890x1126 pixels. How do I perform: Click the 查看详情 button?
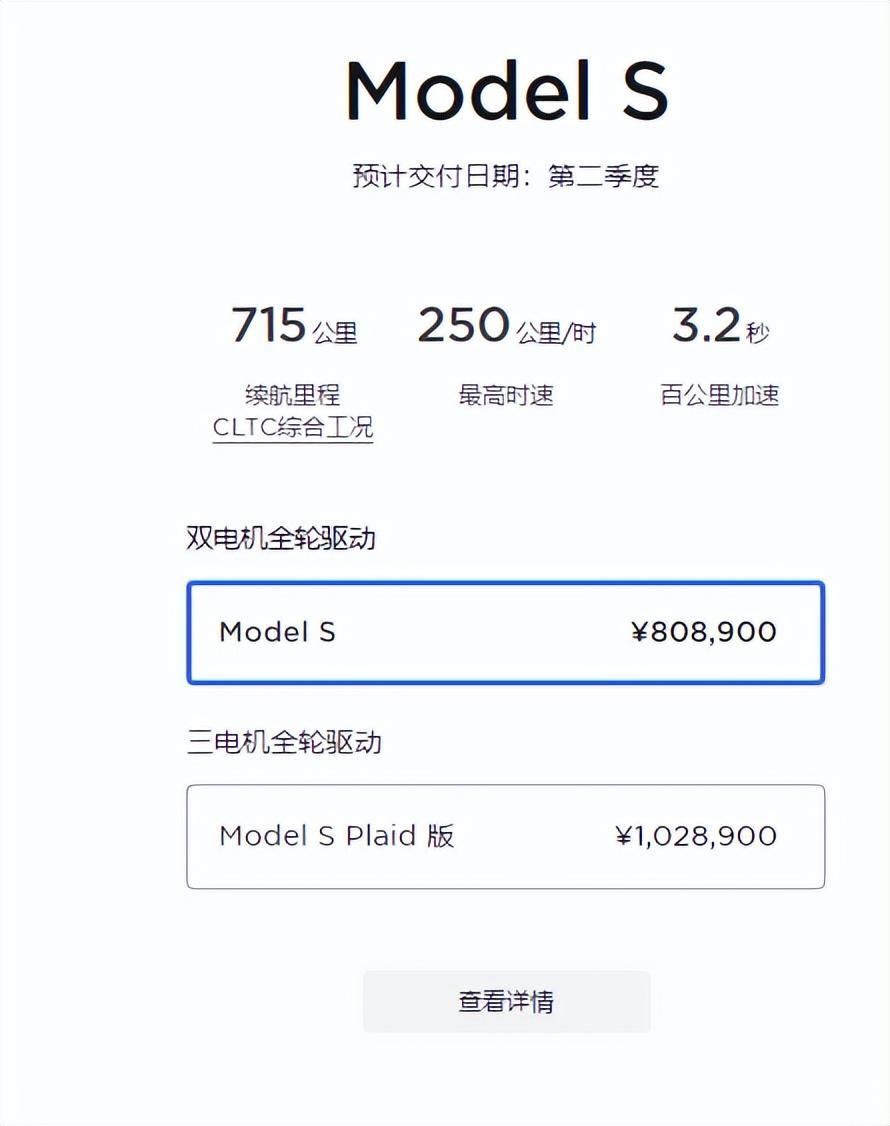[506, 1002]
